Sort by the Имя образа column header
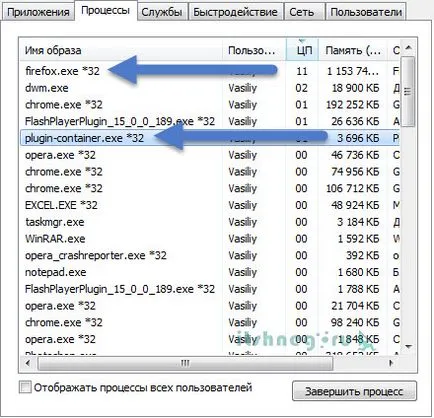Viewport: 434px width, 418px height. [121, 50]
